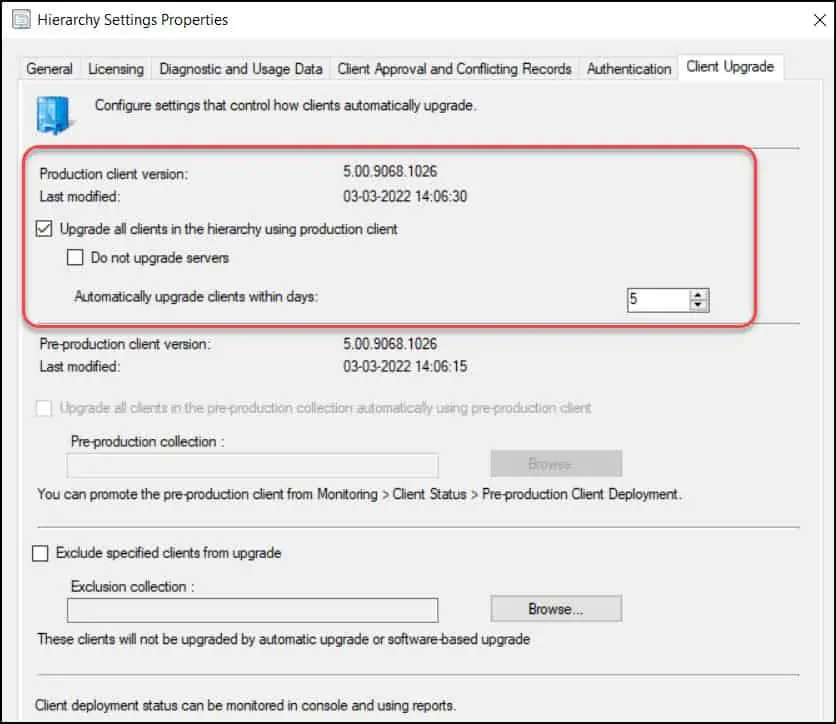The width and height of the screenshot is (836, 724).
Task: Click the Configure settings description text
Action: click(285, 106)
